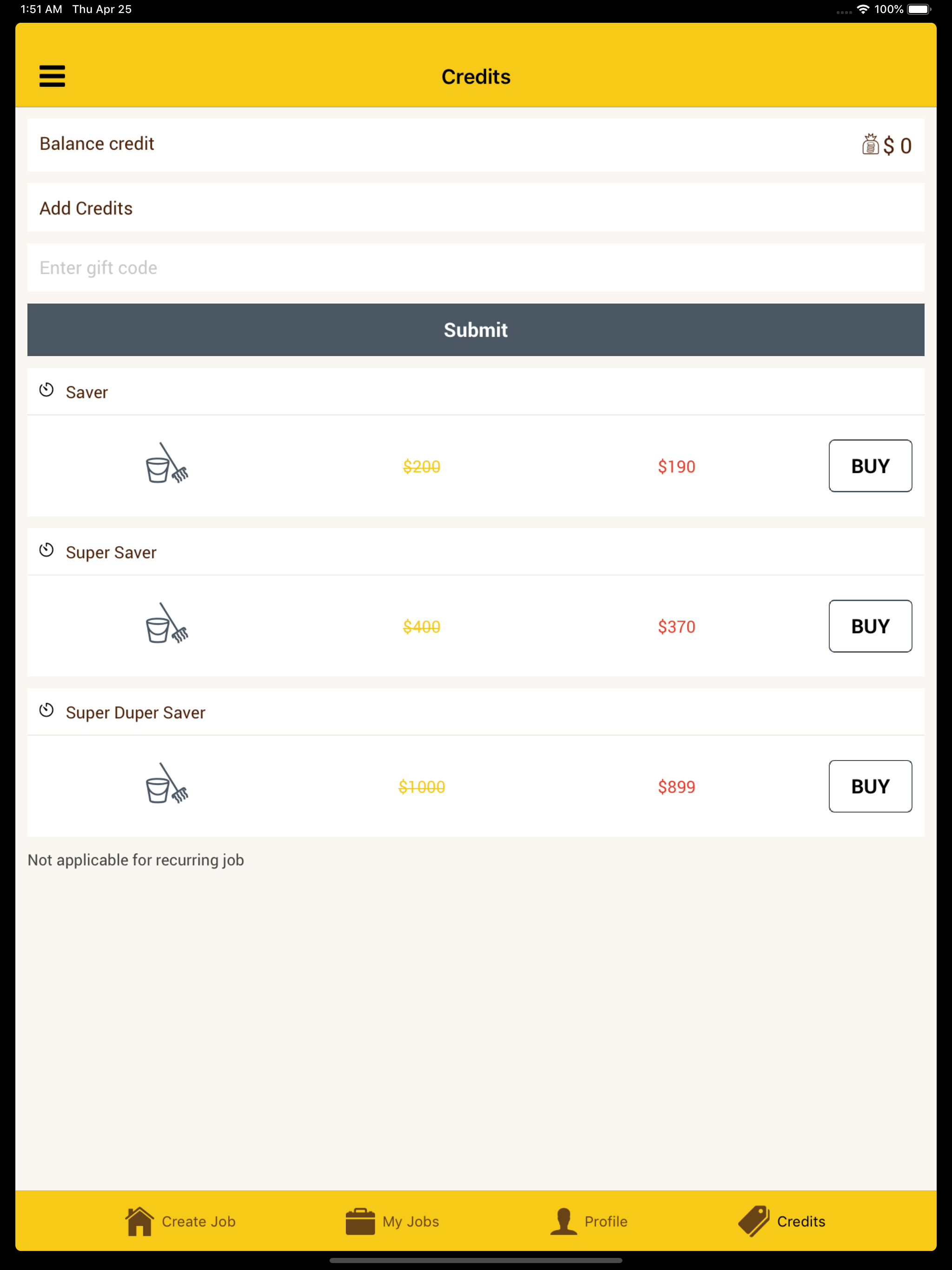Go to the Profile tab

point(589,1221)
